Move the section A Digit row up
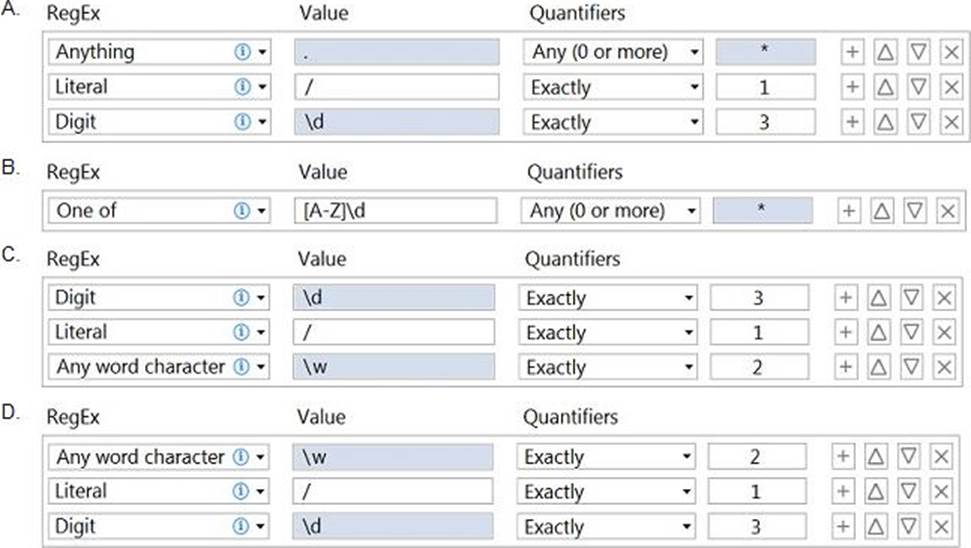This screenshot has width=971, height=548. (x=885, y=123)
